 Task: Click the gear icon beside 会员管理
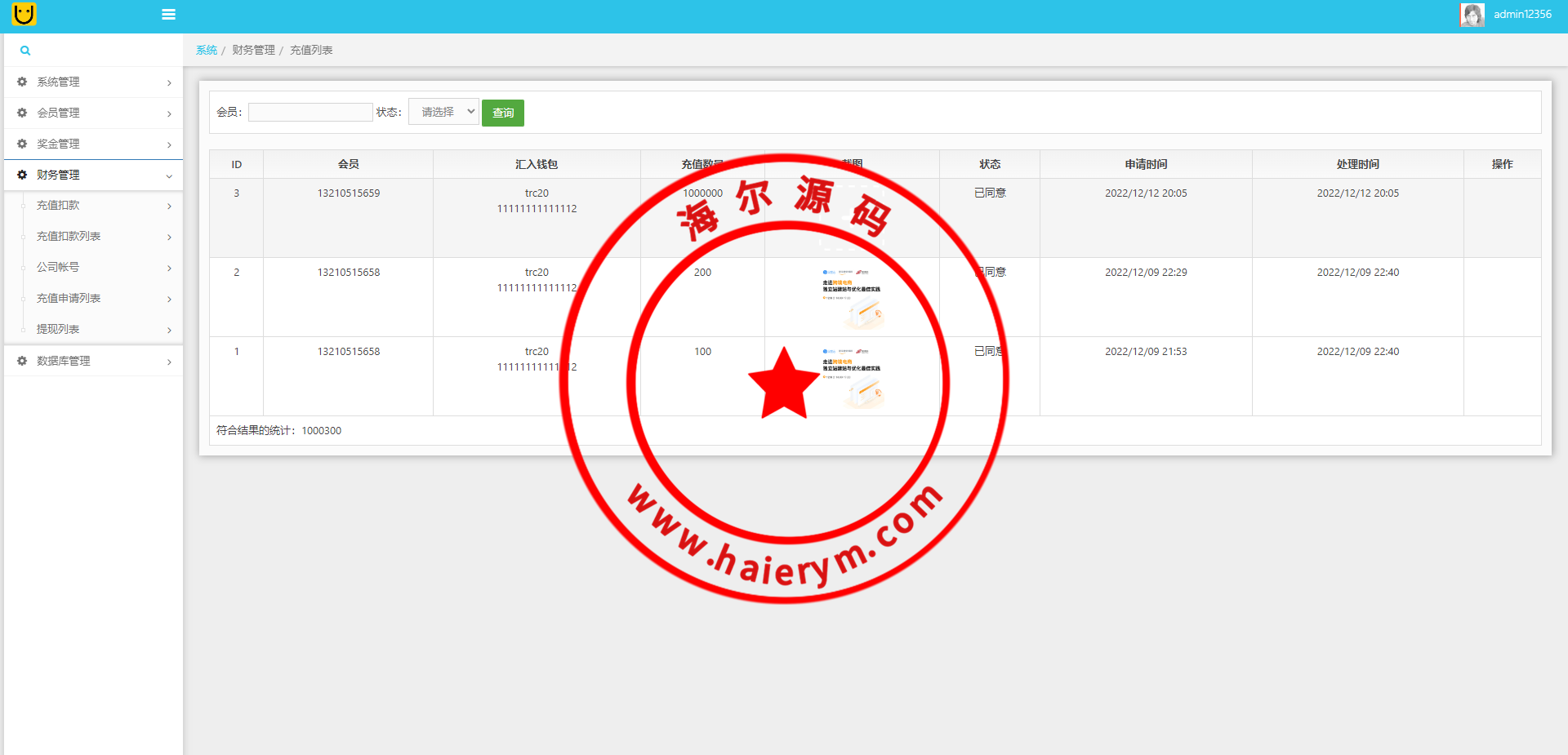(22, 113)
